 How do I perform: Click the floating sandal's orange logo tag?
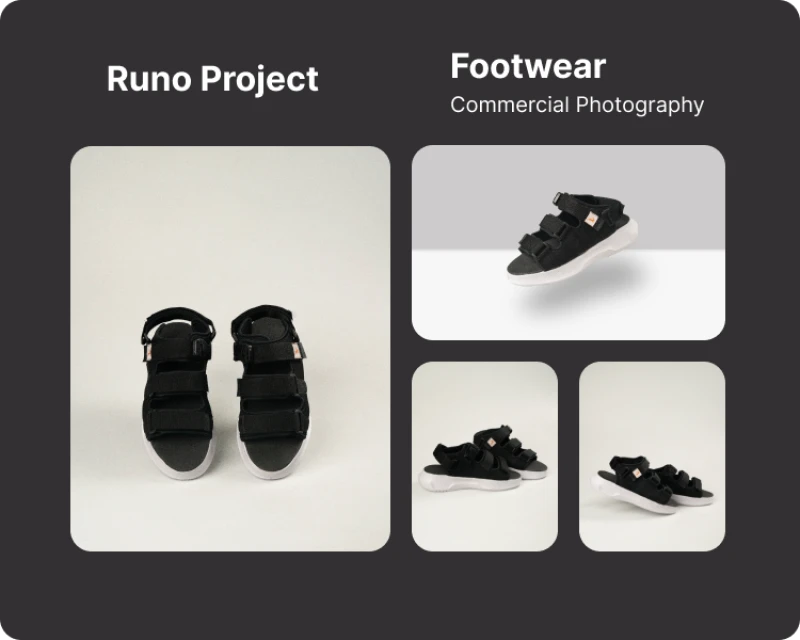591,220
